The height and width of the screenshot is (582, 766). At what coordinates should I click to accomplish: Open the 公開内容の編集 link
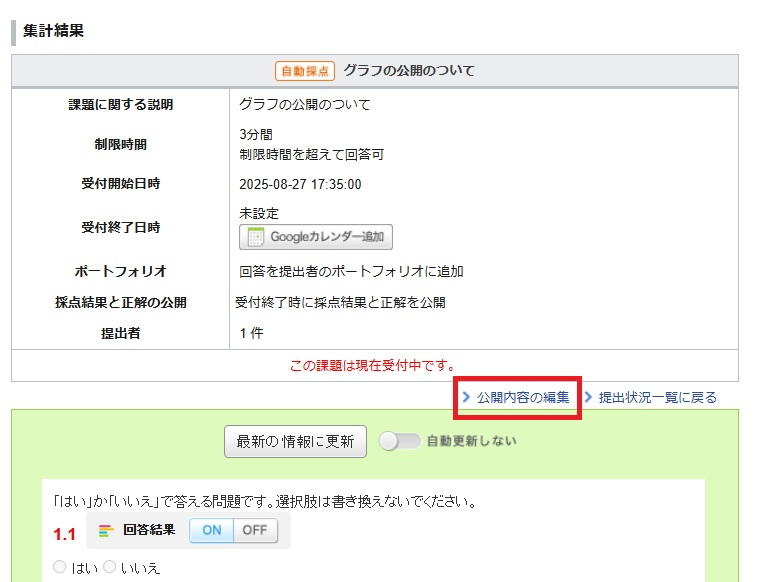point(522,397)
